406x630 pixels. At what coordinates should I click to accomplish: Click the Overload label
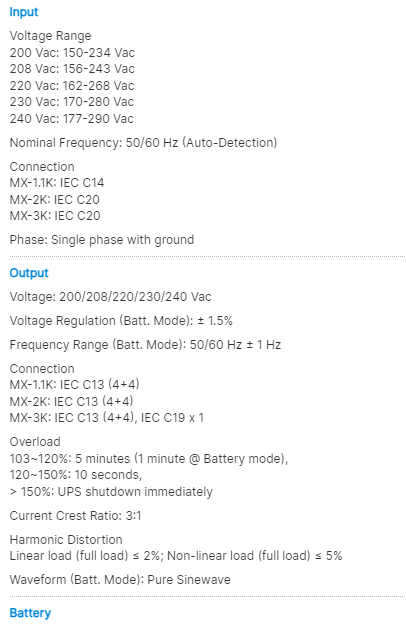(x=35, y=442)
